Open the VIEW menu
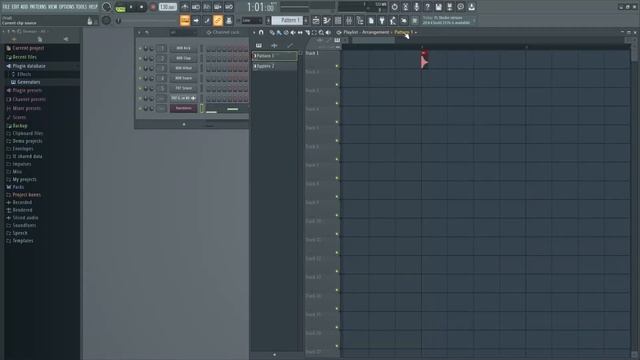The width and height of the screenshot is (640, 360). tap(53, 7)
